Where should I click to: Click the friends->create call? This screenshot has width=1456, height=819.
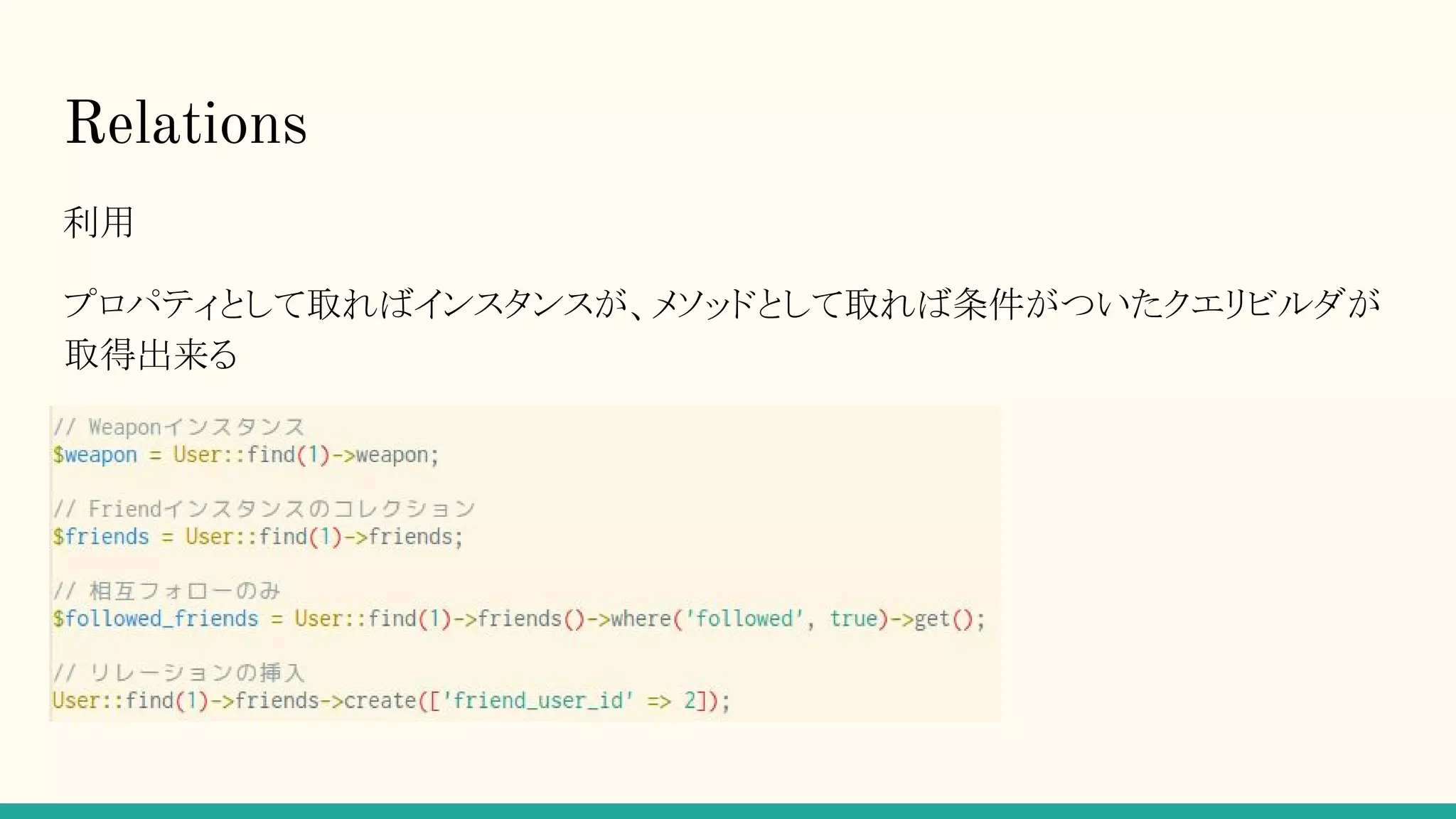click(326, 701)
